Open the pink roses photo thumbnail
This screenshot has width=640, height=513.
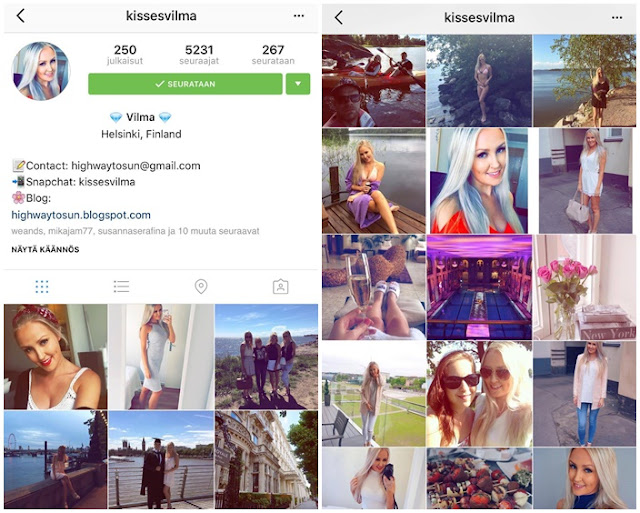tap(584, 287)
